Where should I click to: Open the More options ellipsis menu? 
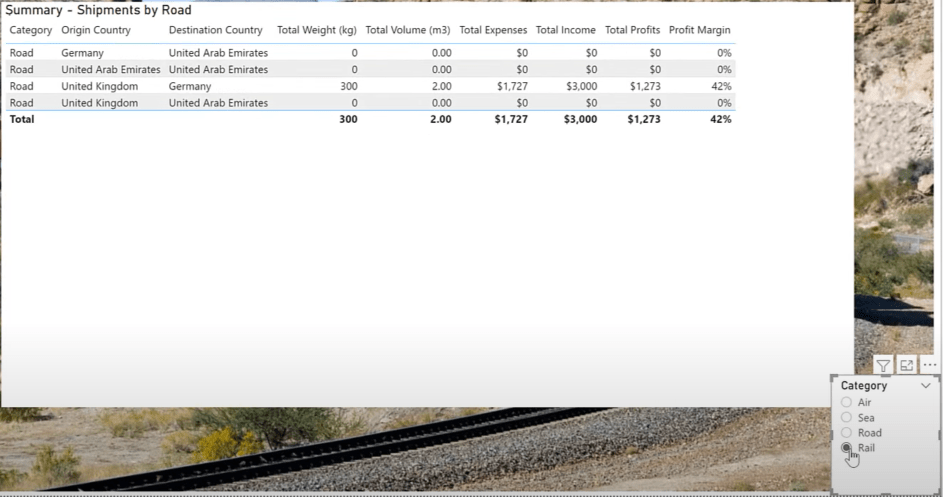pos(929,365)
